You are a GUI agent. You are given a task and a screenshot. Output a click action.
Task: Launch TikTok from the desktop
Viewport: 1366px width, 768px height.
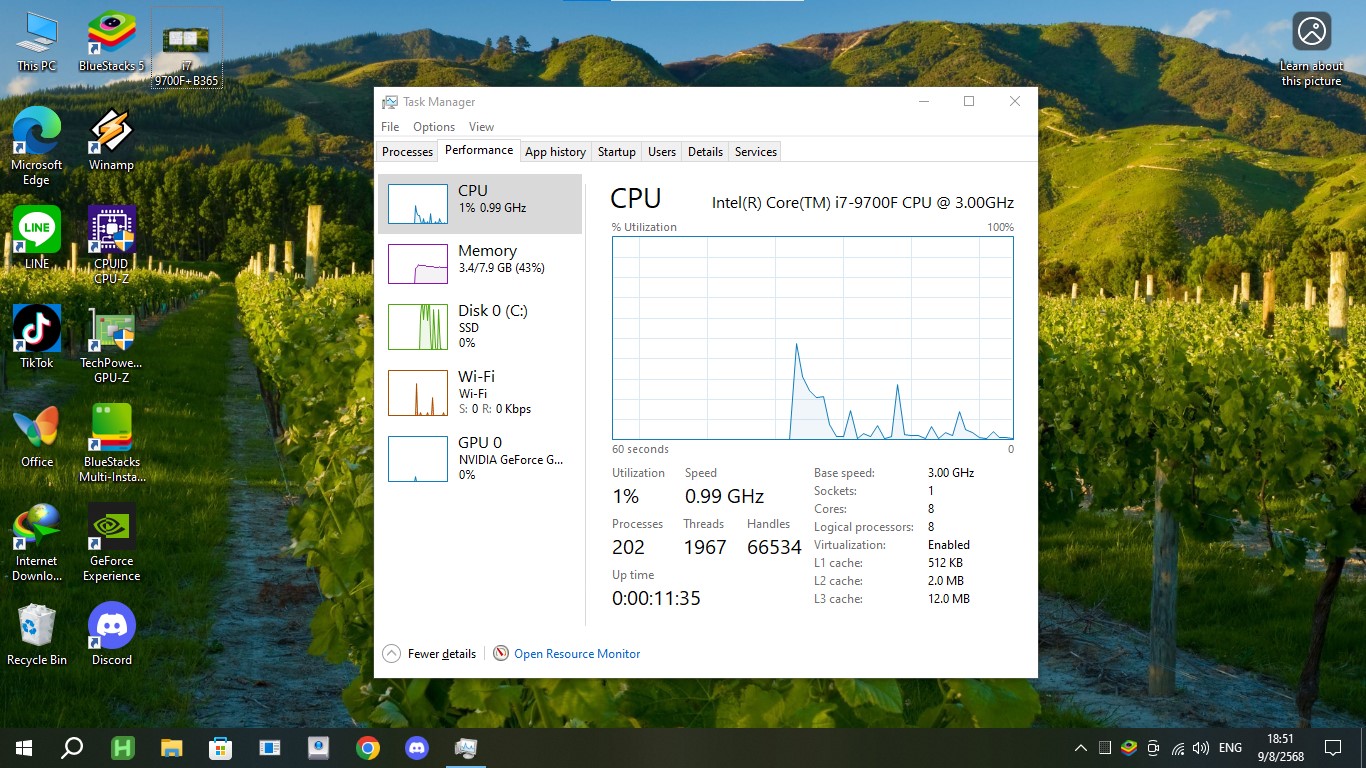pos(37,330)
